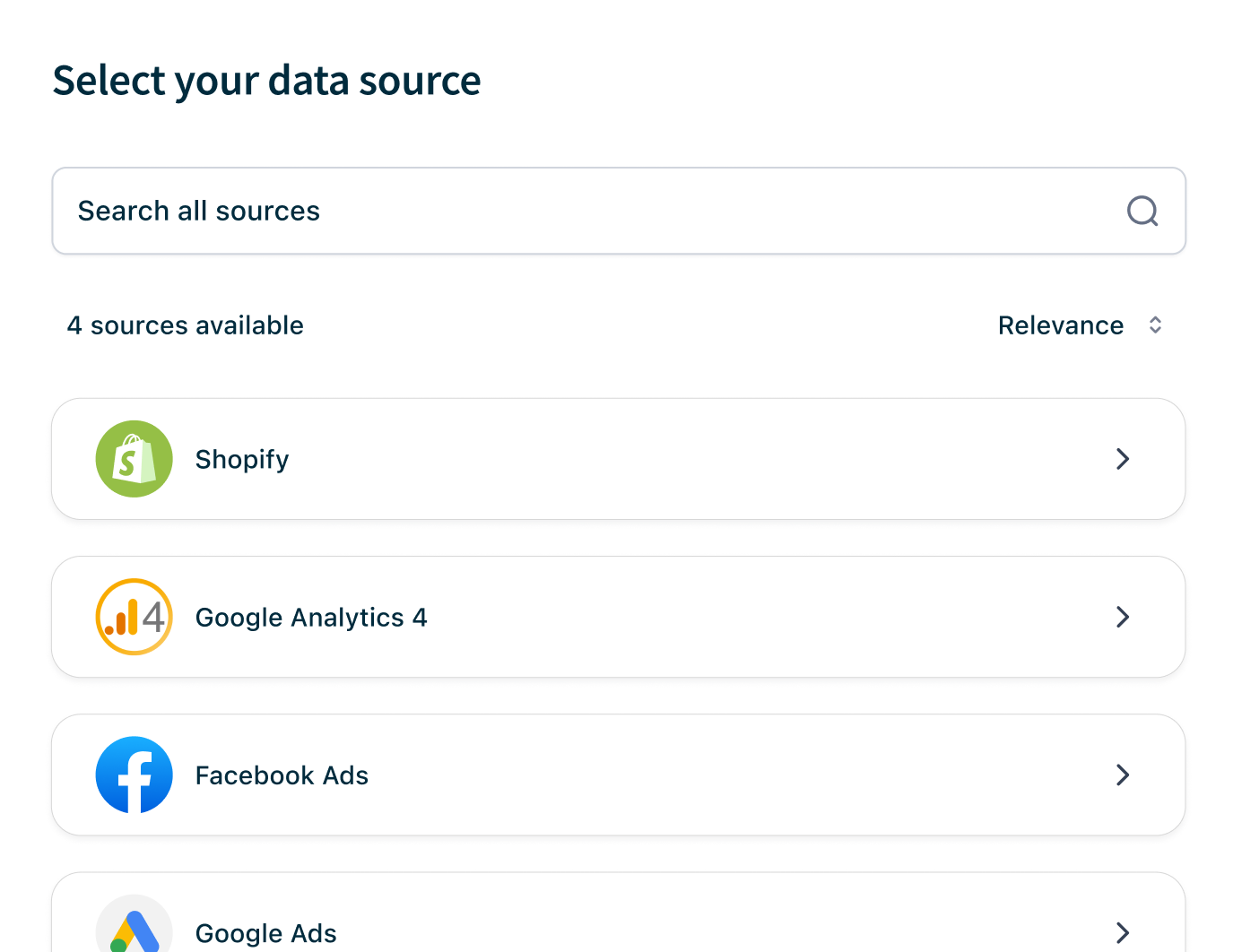Open Shopify using its right chevron

click(1122, 459)
